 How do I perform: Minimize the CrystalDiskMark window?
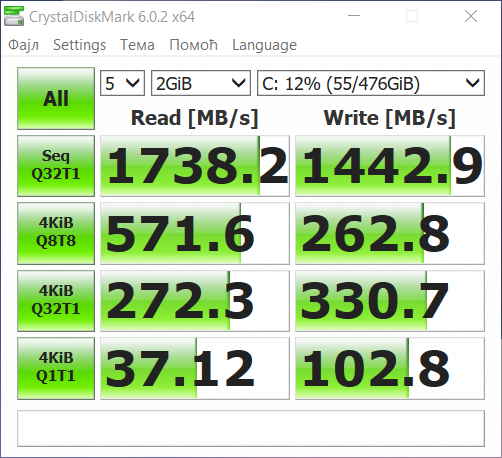(x=354, y=16)
